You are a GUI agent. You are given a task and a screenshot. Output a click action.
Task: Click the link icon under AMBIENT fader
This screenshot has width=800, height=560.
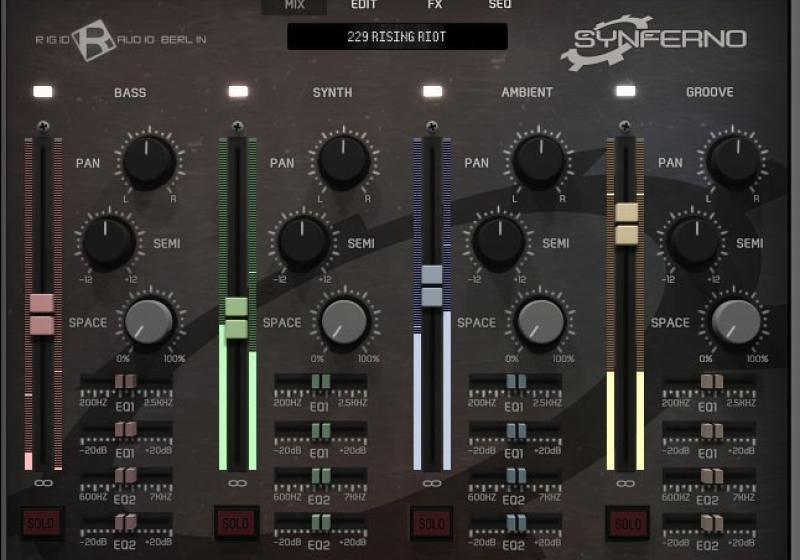[x=432, y=483]
